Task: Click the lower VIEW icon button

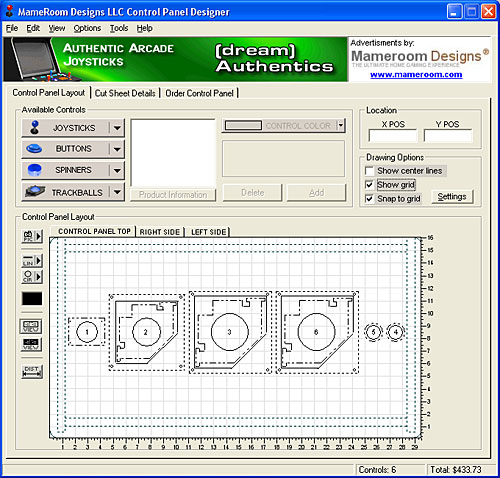Action: point(31,344)
